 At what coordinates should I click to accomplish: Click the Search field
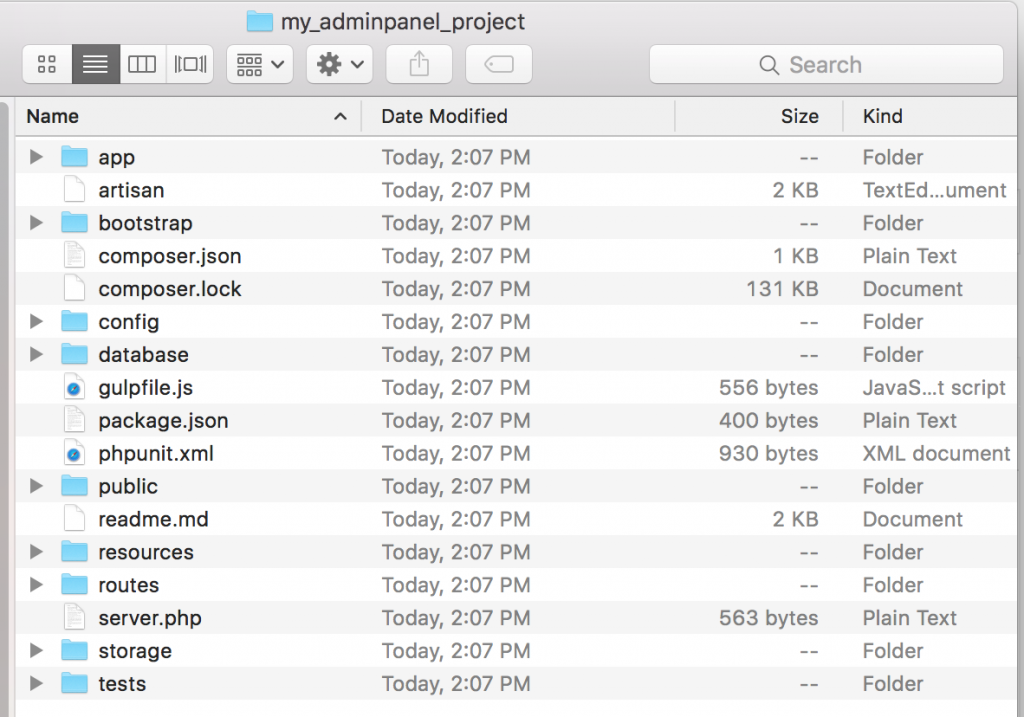pyautogui.click(x=826, y=64)
